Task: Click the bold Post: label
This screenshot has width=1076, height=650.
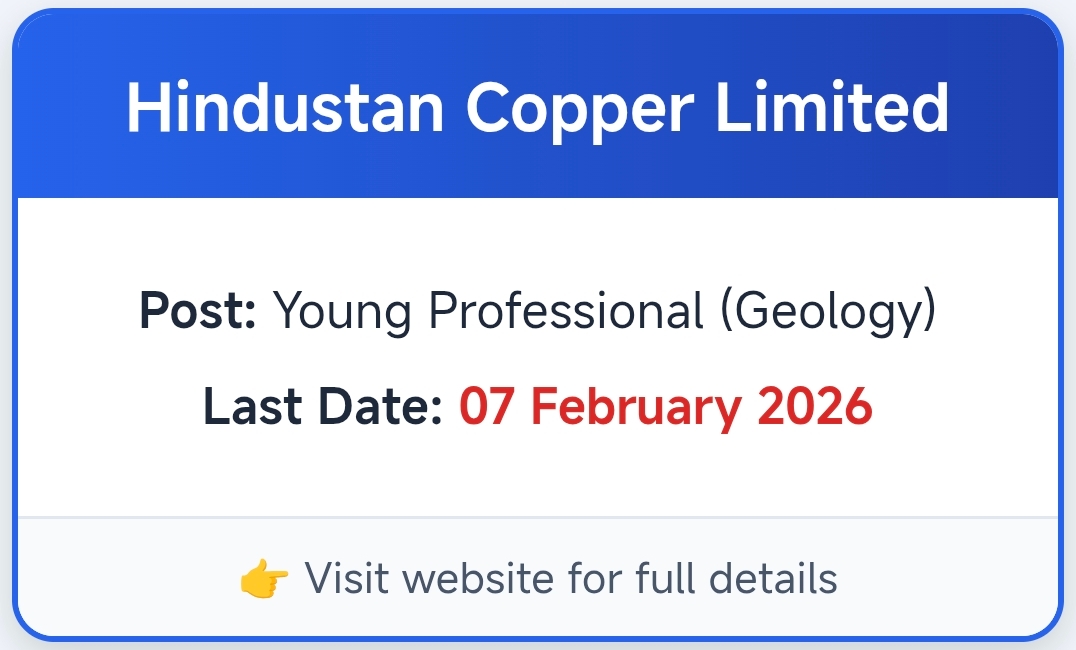Action: point(198,311)
